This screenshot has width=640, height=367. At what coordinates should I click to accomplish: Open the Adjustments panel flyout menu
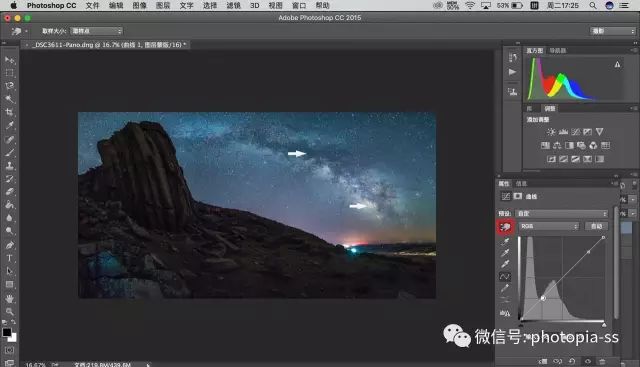tap(634, 108)
